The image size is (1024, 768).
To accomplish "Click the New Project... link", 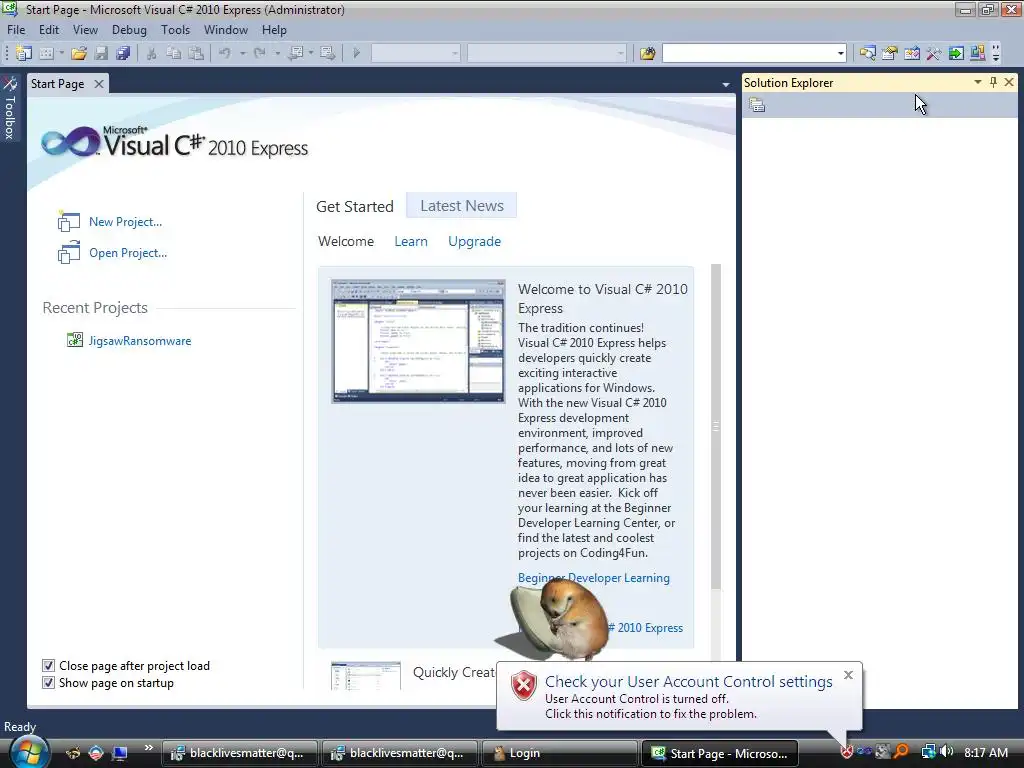I will [x=125, y=222].
